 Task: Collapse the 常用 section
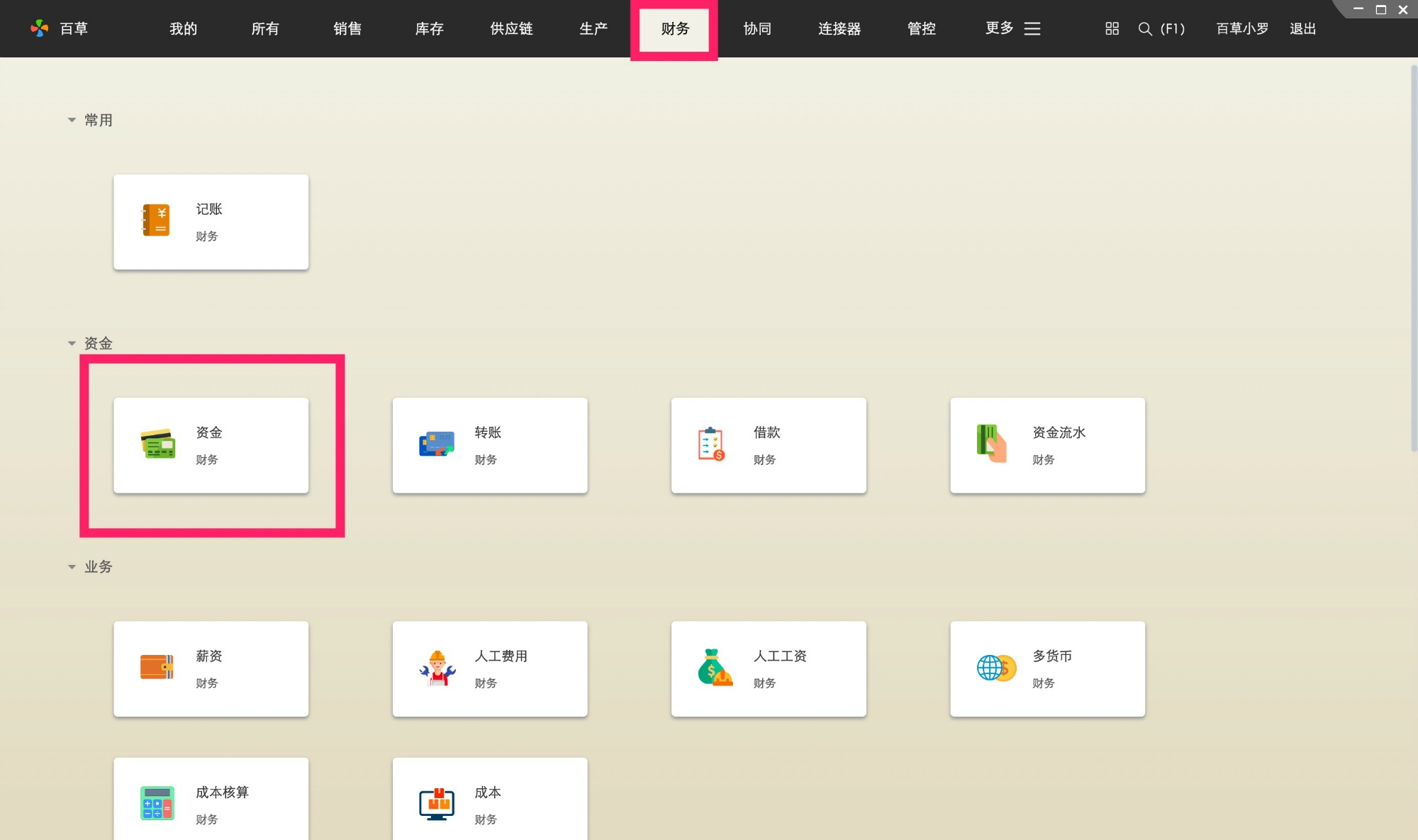[72, 120]
